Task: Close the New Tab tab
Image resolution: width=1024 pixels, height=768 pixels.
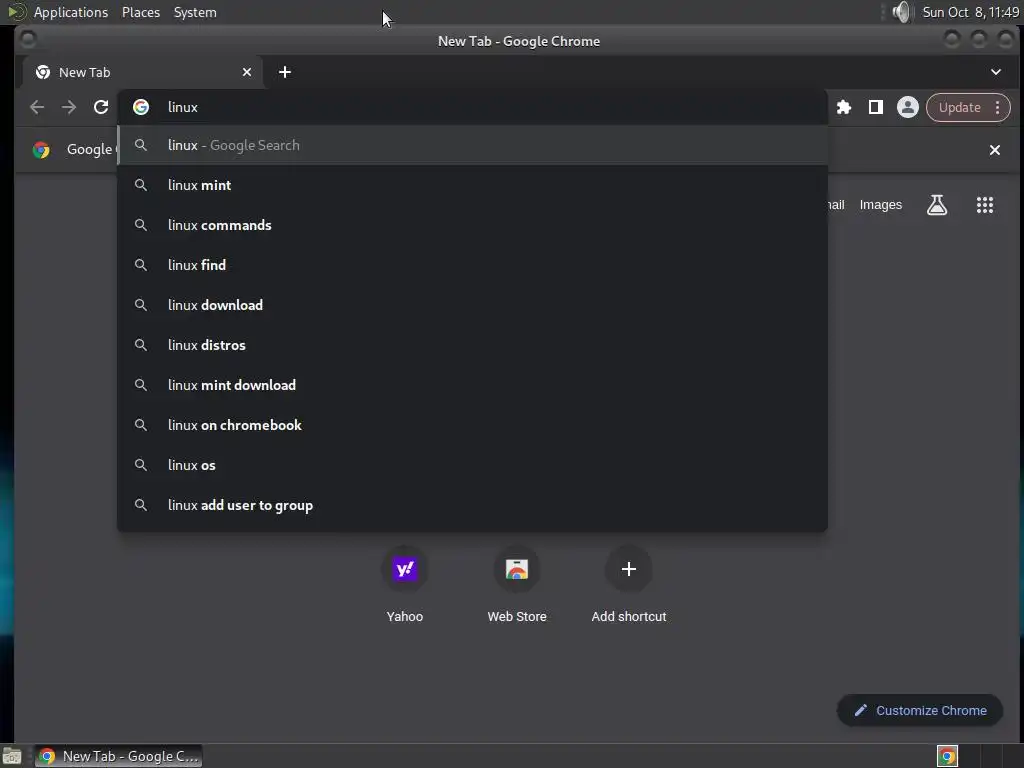Action: (x=247, y=72)
